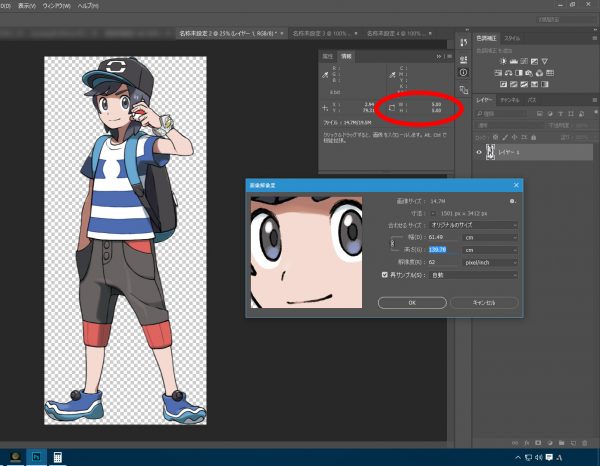This screenshot has width=600, height=466.
Task: Click the Info panel dock icon
Action: pos(463,72)
